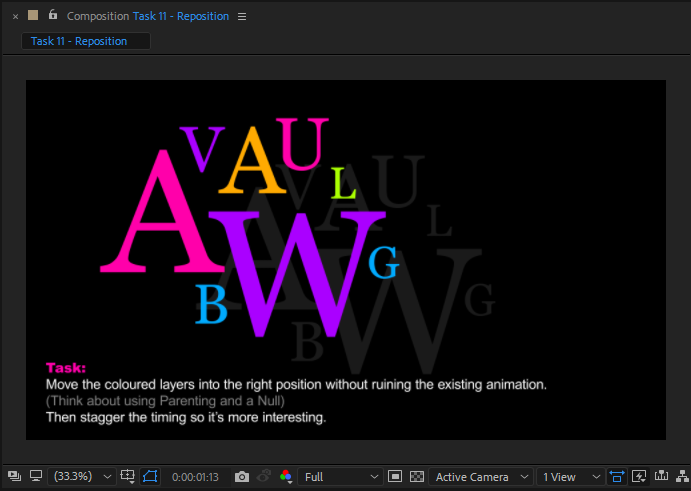Take a snapshot with the camera icon
The width and height of the screenshot is (691, 491).
pyautogui.click(x=241, y=476)
